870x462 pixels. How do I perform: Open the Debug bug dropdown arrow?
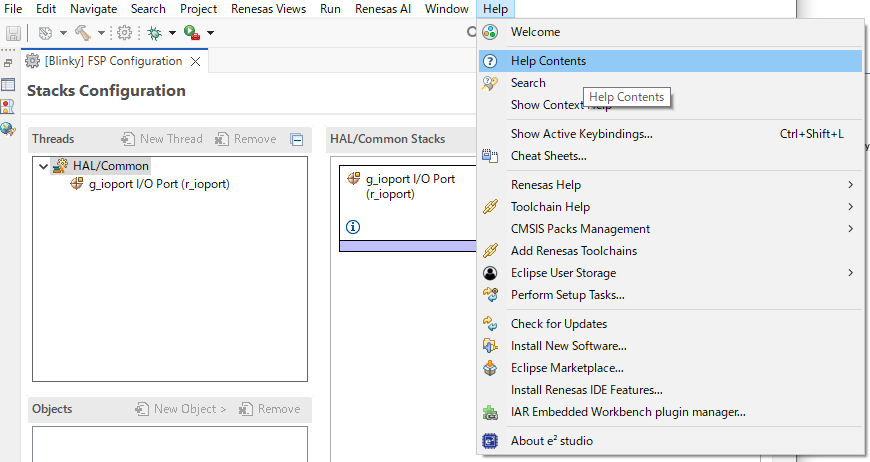pyautogui.click(x=173, y=33)
